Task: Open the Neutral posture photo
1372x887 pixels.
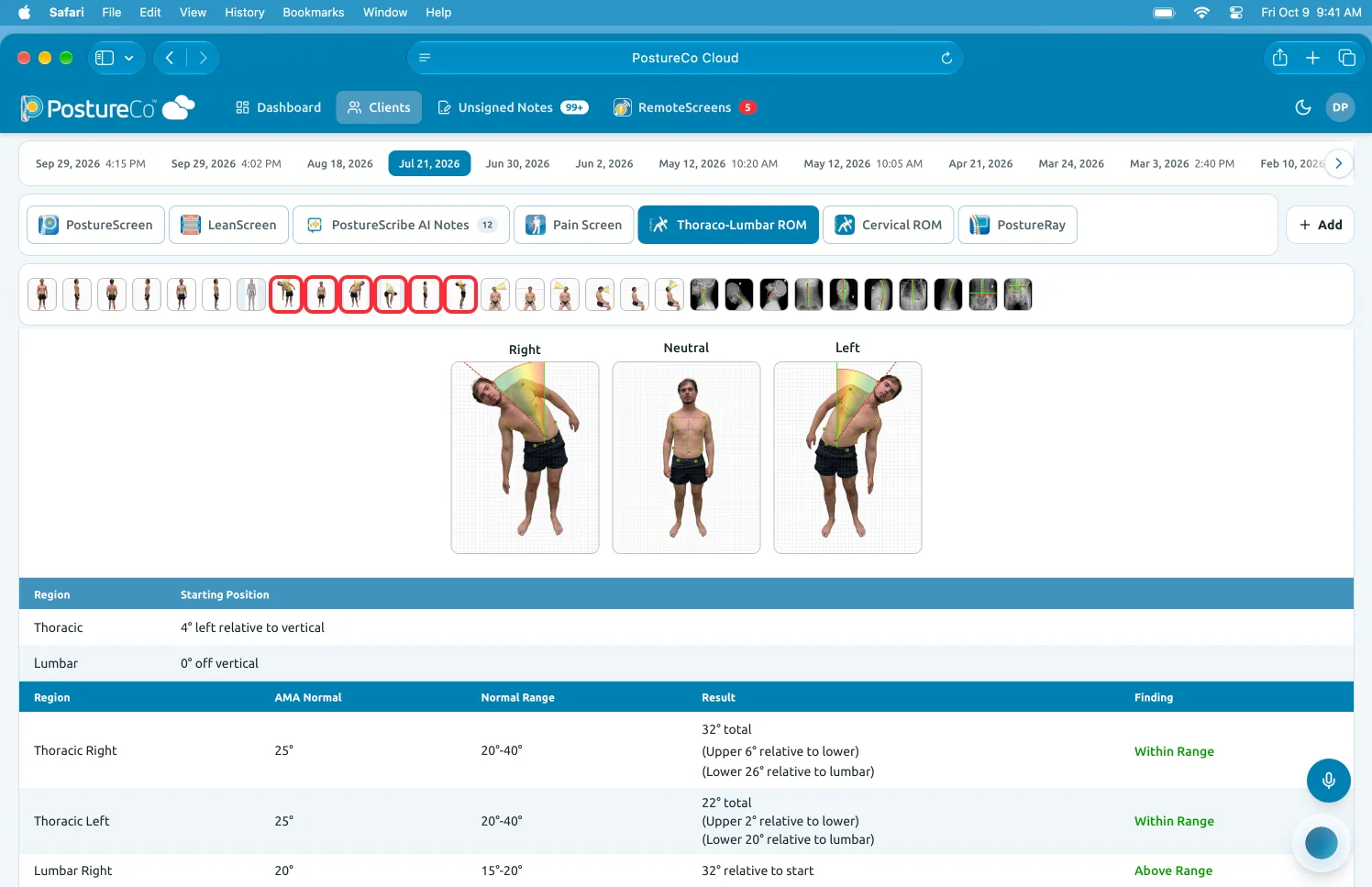Action: point(686,458)
